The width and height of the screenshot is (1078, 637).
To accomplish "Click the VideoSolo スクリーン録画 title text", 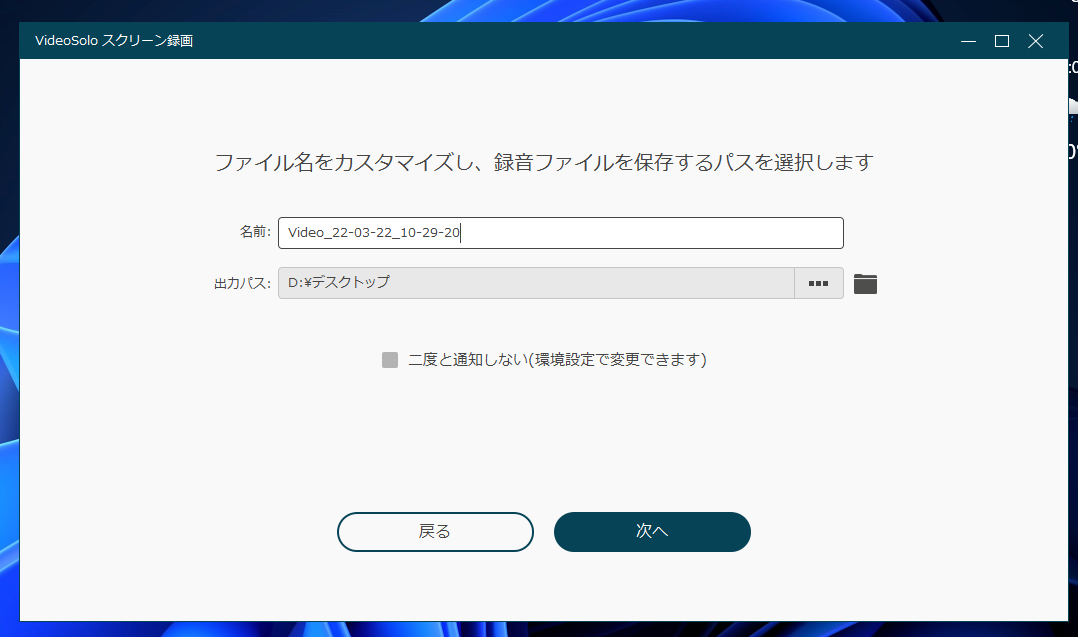I will pos(114,41).
